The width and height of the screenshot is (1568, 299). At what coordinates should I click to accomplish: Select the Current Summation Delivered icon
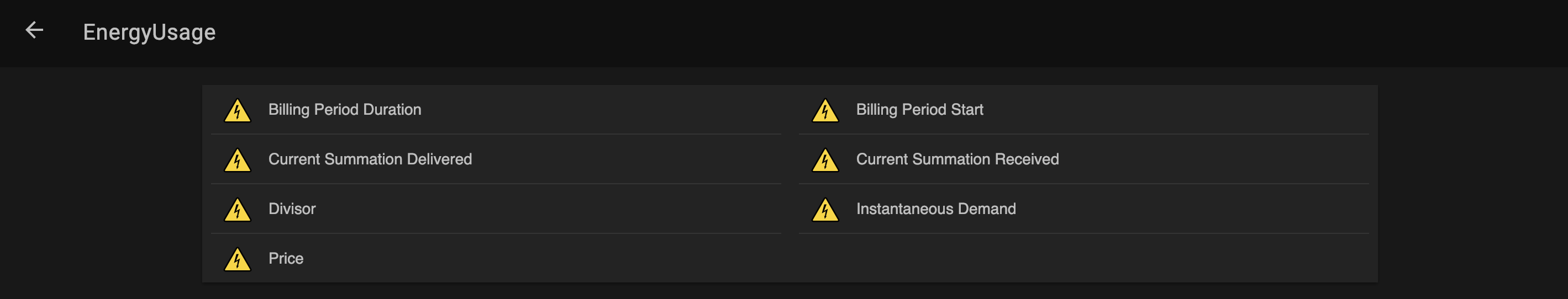(238, 161)
